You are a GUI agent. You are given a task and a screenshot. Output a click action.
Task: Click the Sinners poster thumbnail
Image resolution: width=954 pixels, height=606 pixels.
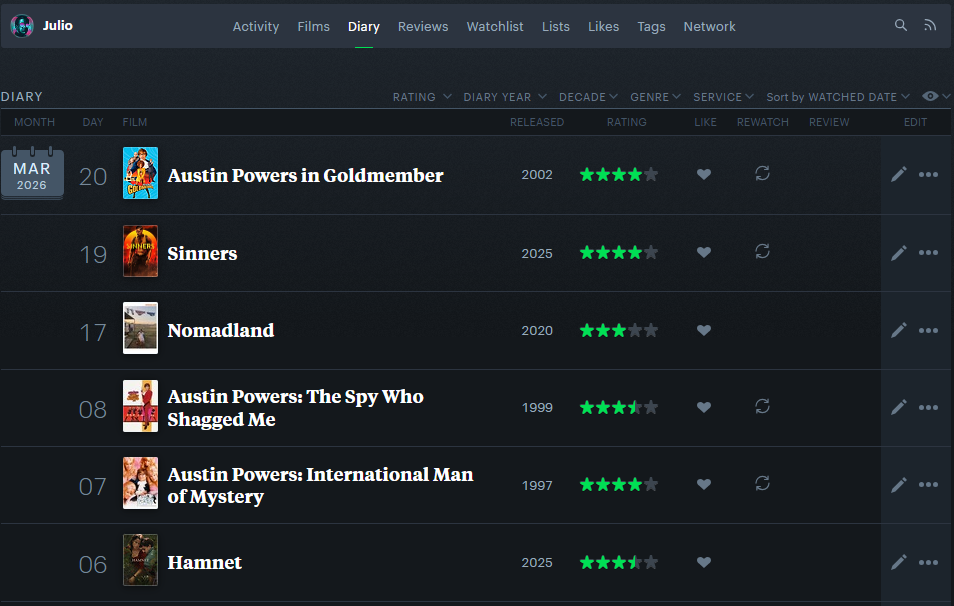pos(141,251)
